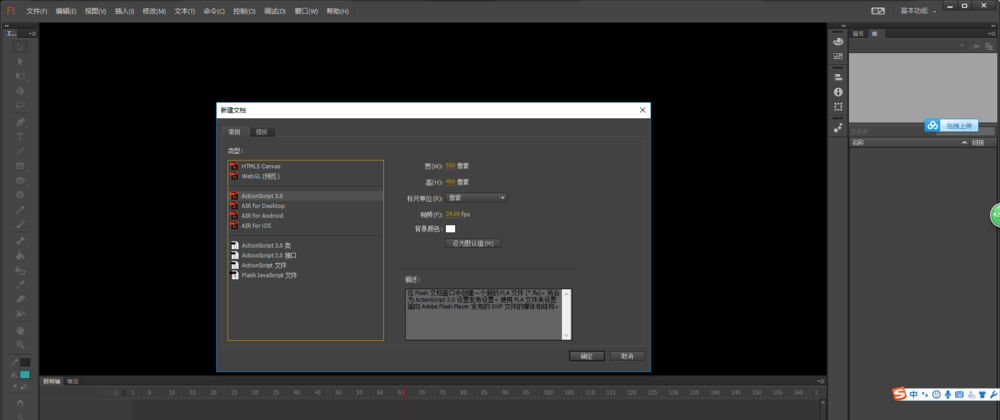
Task: Open the 基本功能 workspace dropdown
Action: 918,11
